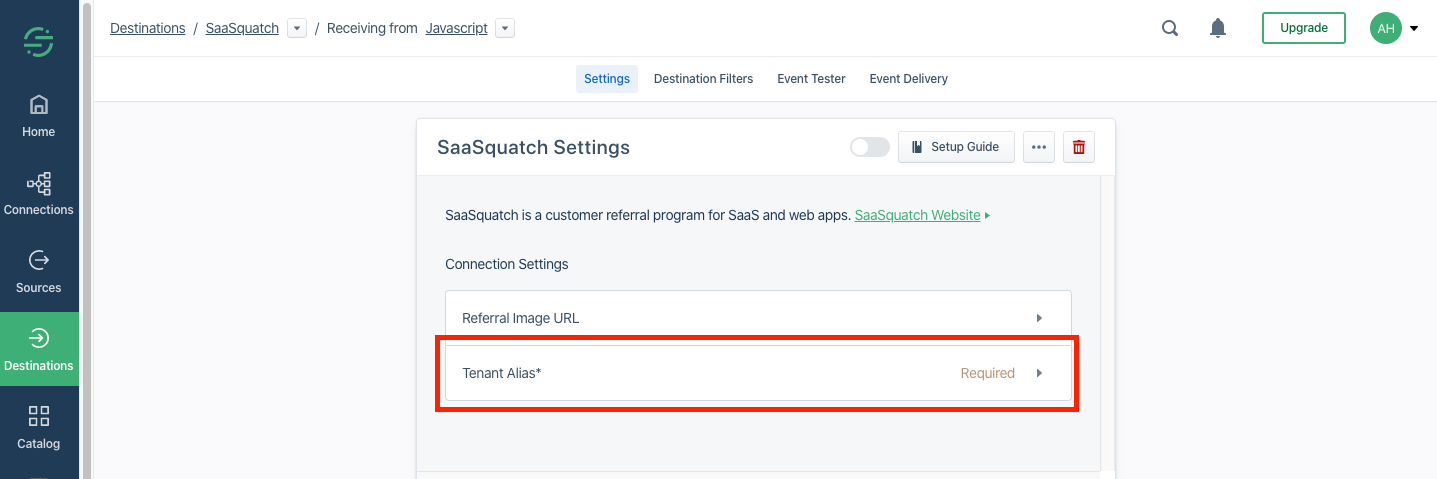Click the sidebar vertical scrollbar

pos(86,240)
